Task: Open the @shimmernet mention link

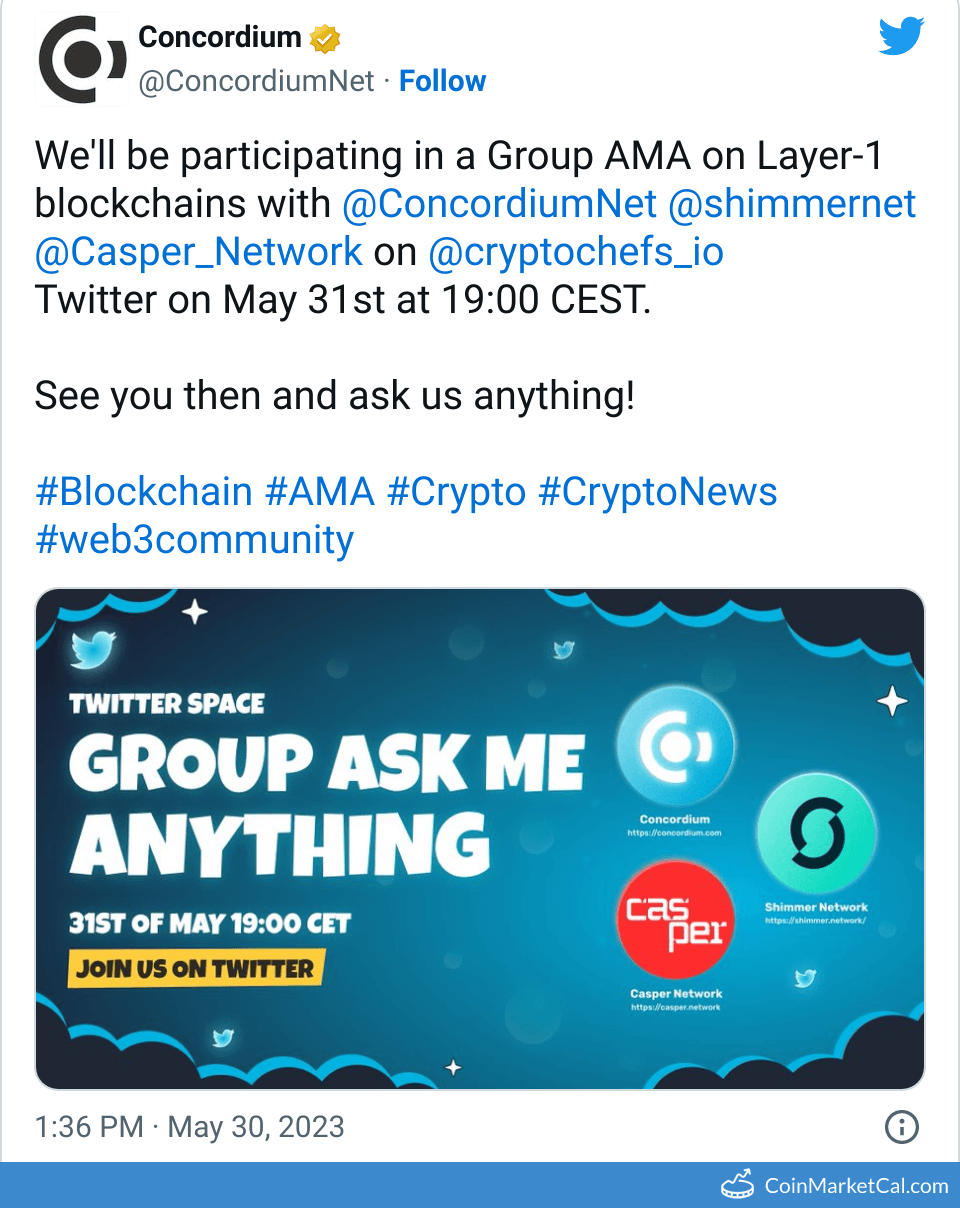Action: tap(791, 204)
